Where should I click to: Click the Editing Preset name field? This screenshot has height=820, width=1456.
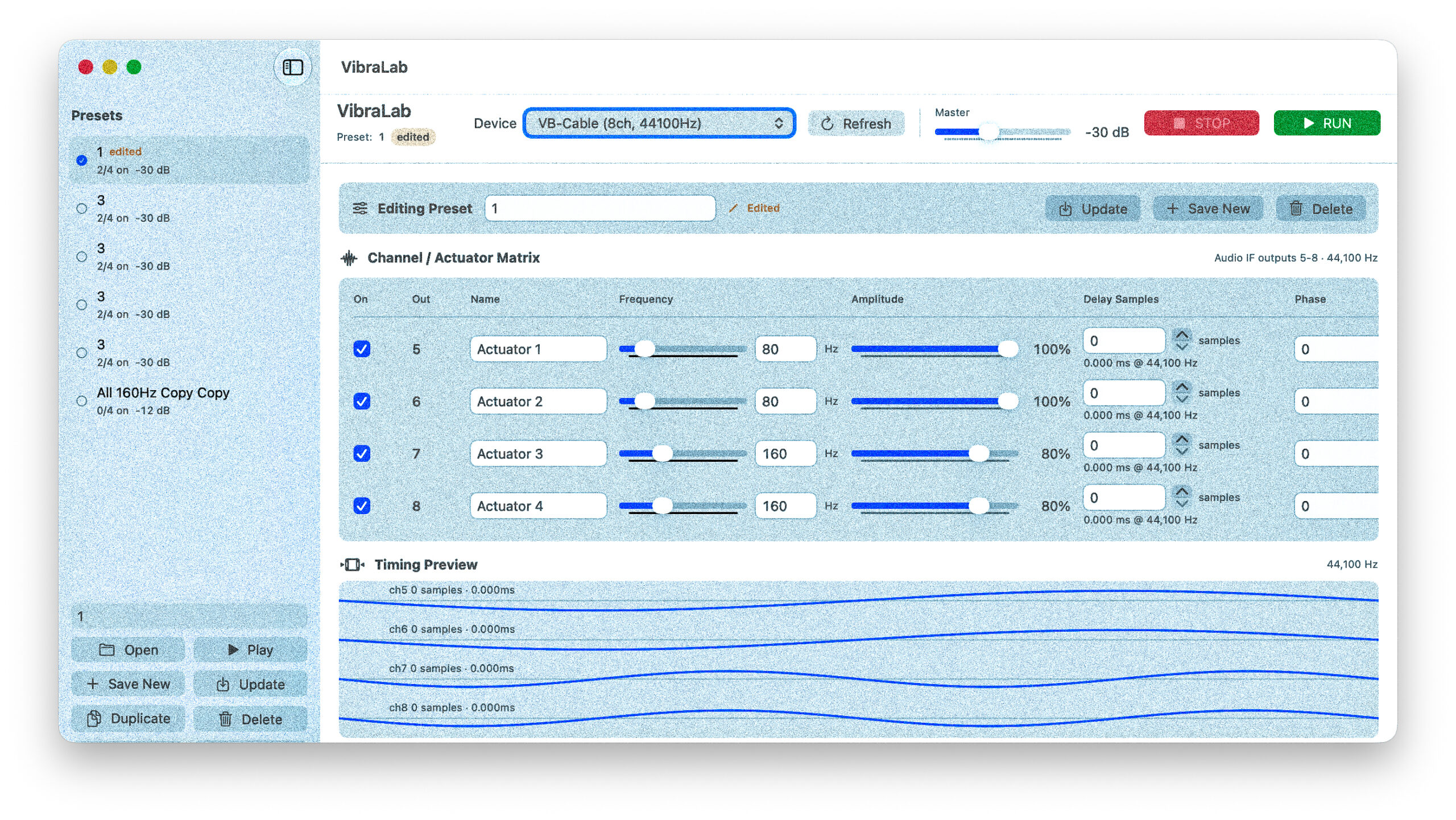(600, 209)
